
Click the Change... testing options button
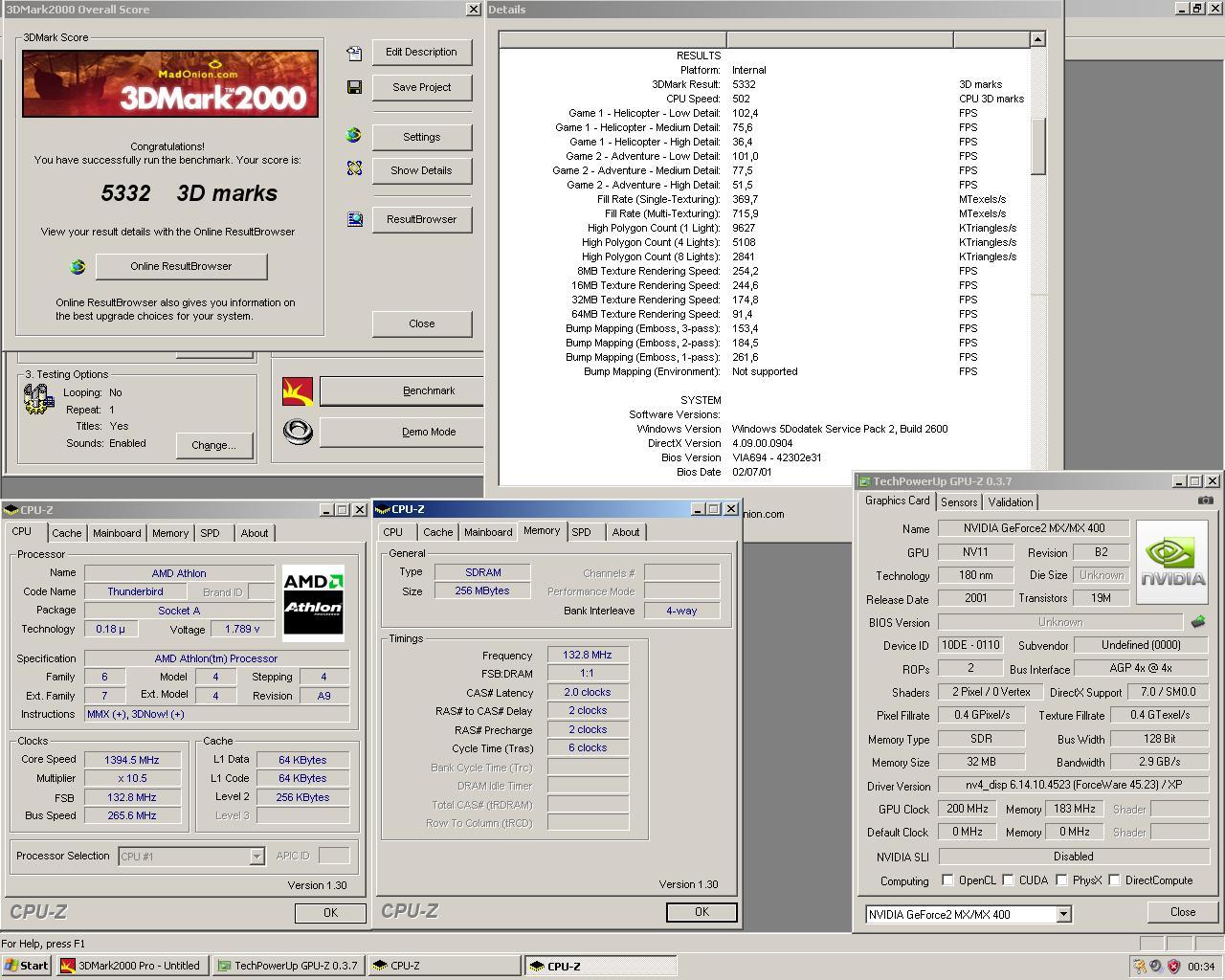pyautogui.click(x=213, y=445)
